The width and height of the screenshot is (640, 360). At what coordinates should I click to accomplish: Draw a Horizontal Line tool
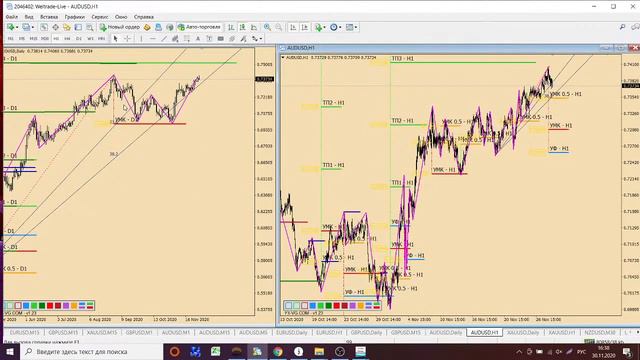(x=153, y=38)
